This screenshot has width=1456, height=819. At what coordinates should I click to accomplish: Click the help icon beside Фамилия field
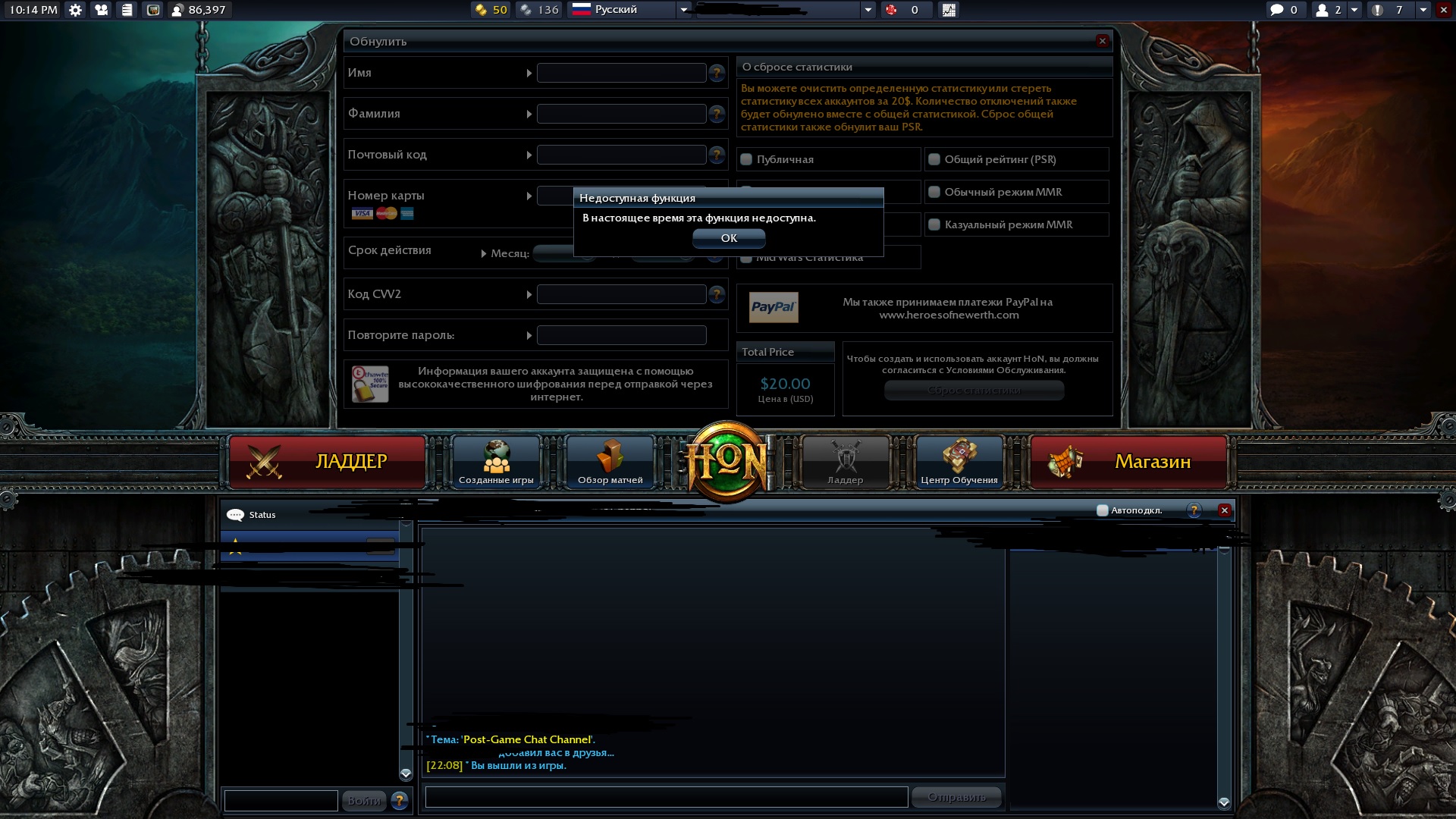717,114
